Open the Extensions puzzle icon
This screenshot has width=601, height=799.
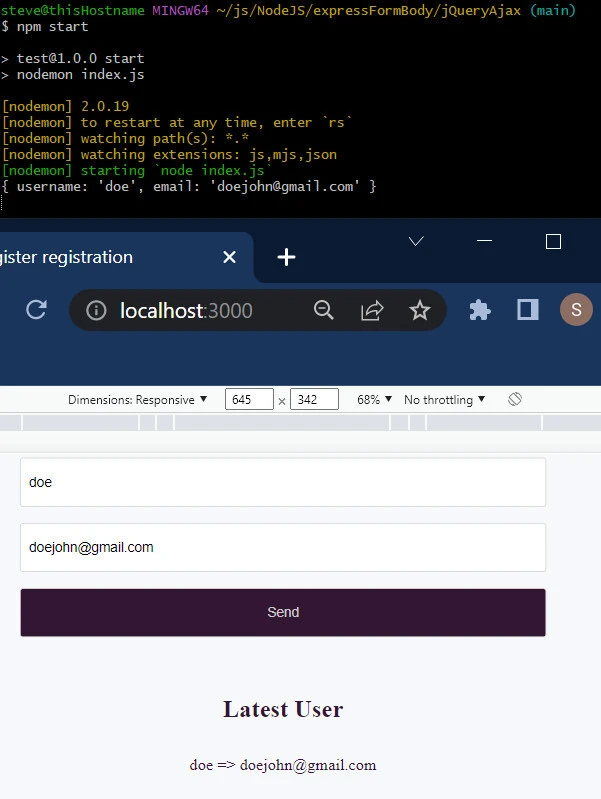(x=480, y=310)
